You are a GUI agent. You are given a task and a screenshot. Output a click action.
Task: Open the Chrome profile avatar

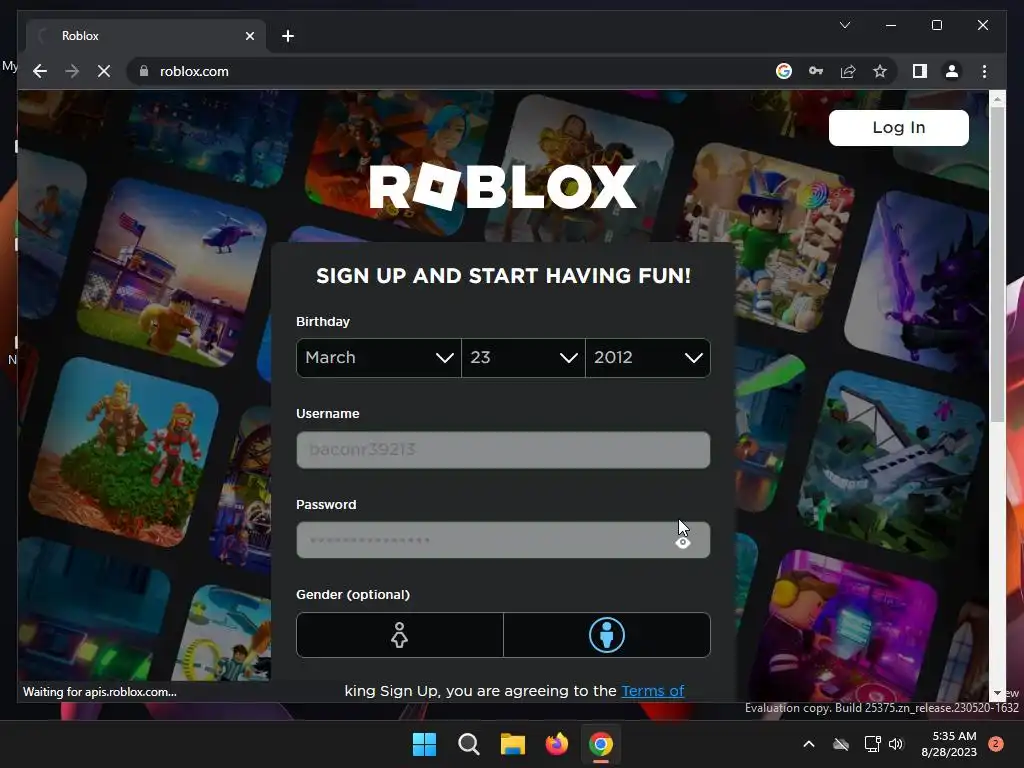(952, 71)
